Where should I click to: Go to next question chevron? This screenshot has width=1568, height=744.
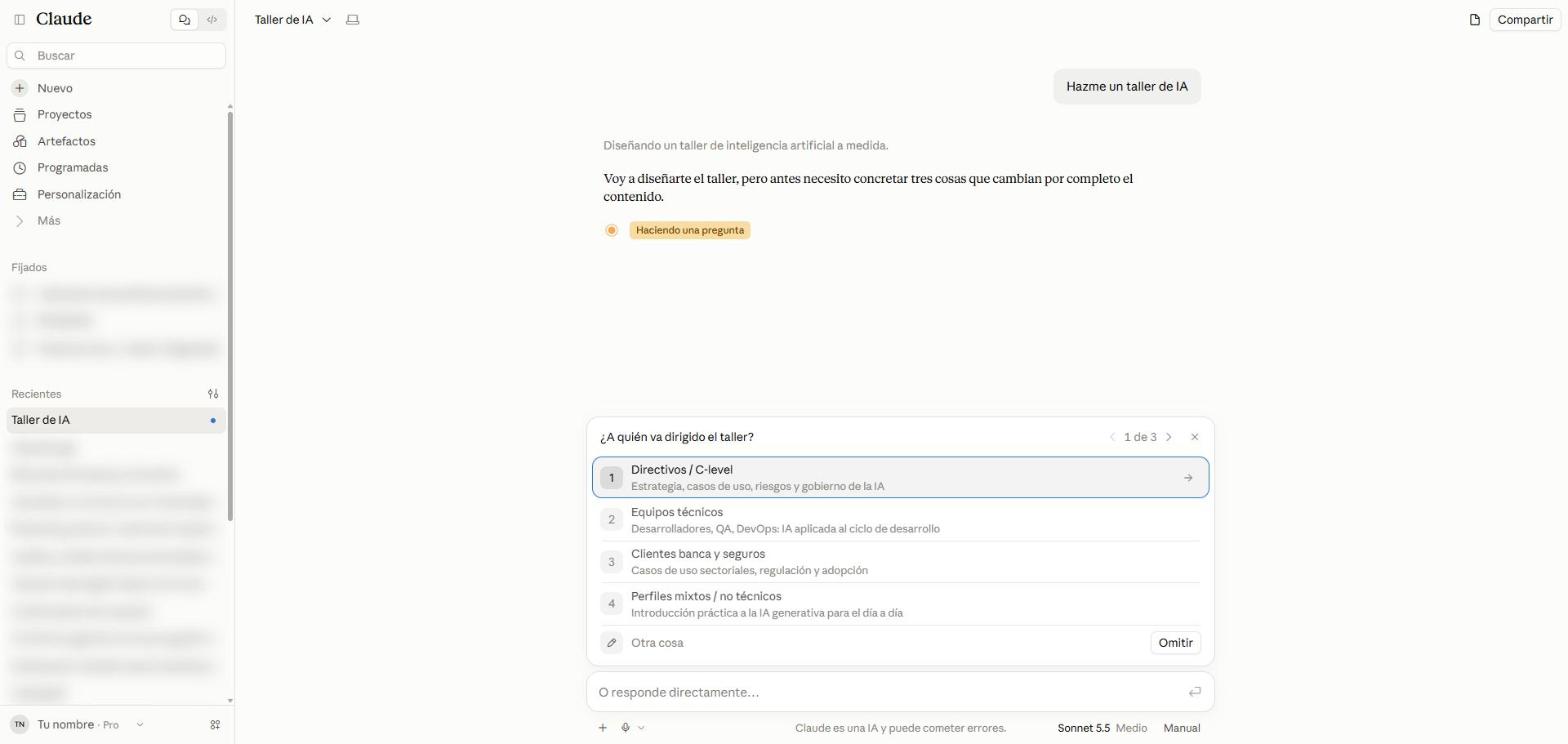1169,437
